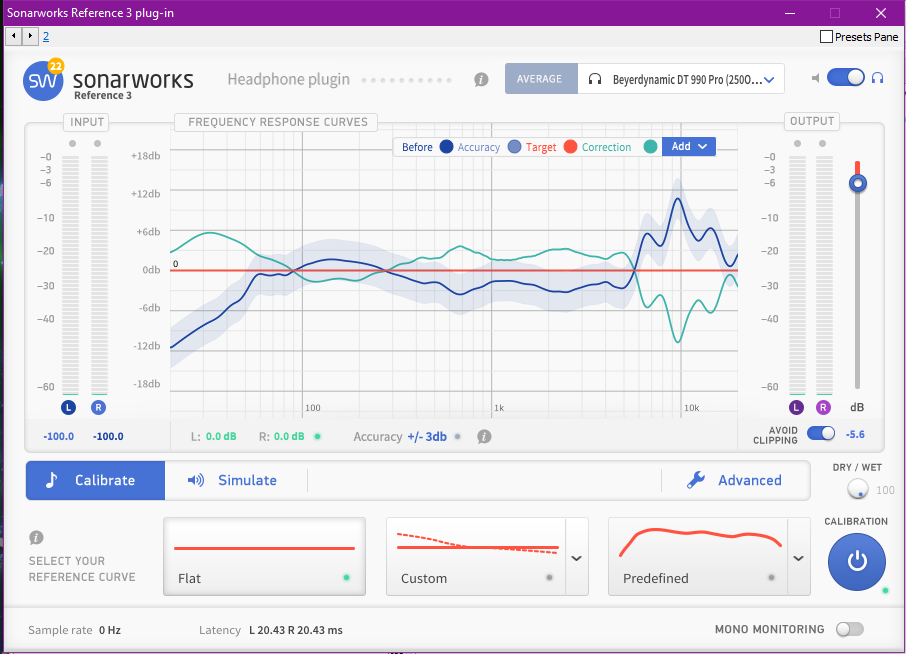Expand the Custom curve options arrow

coord(576,558)
